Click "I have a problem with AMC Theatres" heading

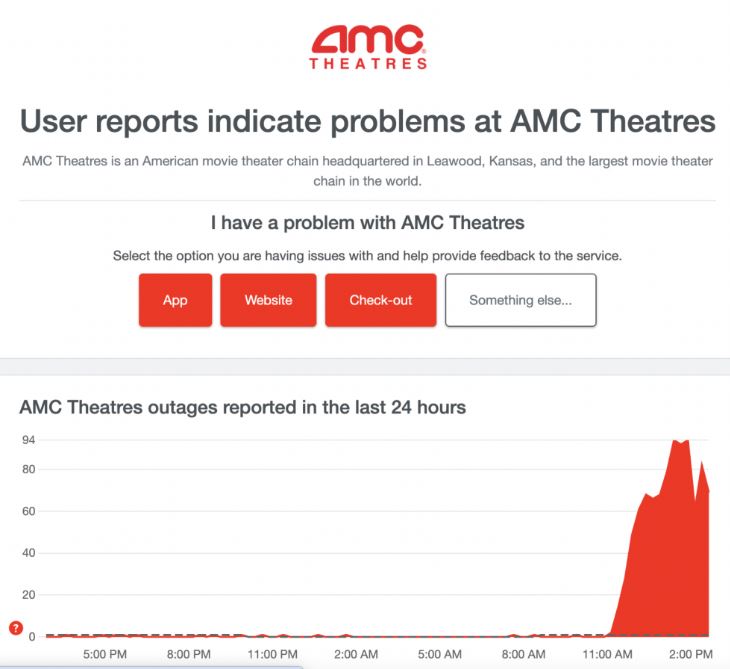pyautogui.click(x=367, y=222)
